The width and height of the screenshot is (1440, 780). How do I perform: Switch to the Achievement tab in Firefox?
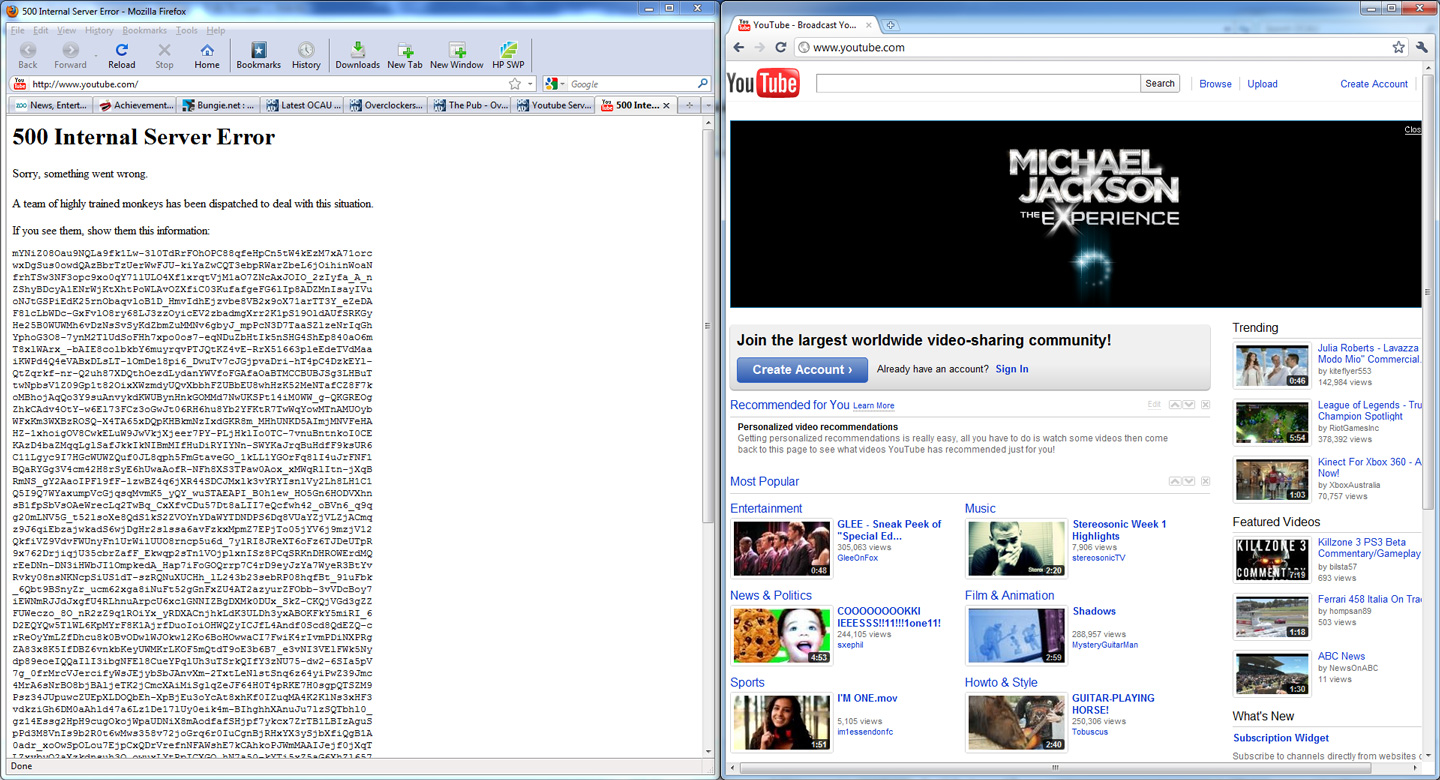(134, 105)
